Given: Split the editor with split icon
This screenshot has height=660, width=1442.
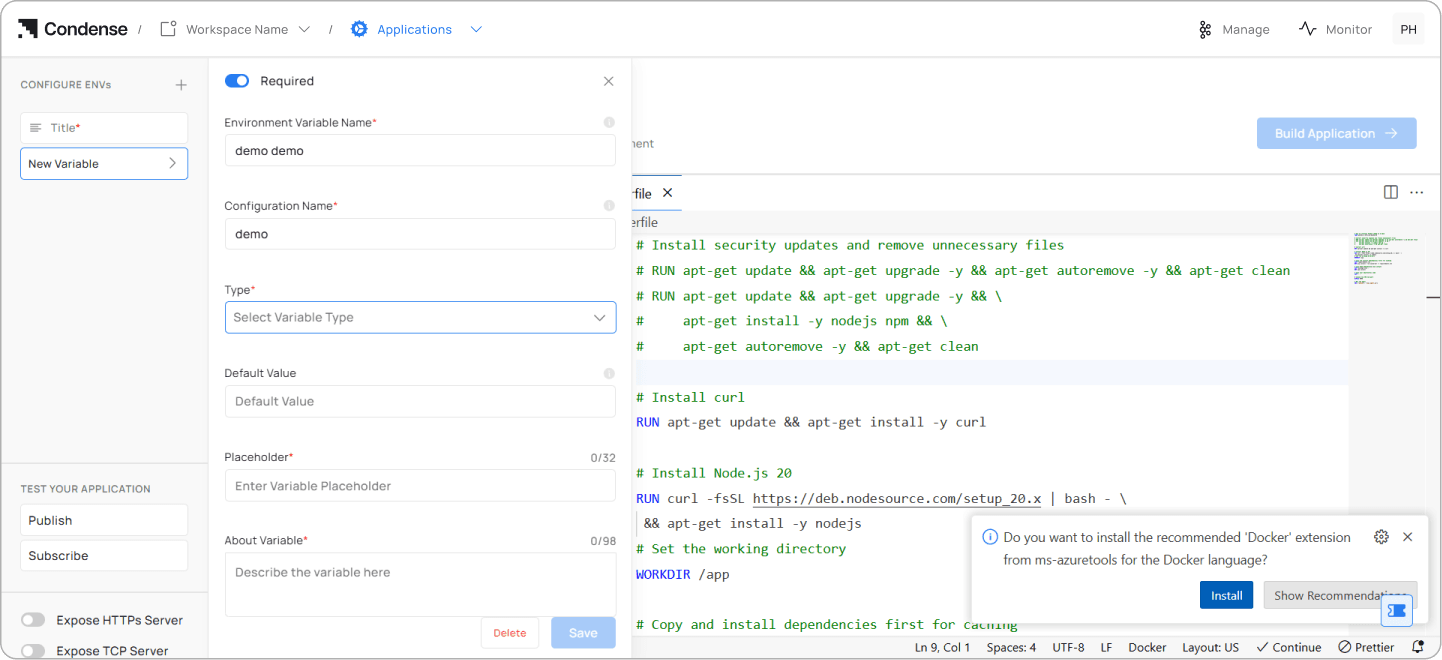Looking at the screenshot, I should [x=1391, y=192].
